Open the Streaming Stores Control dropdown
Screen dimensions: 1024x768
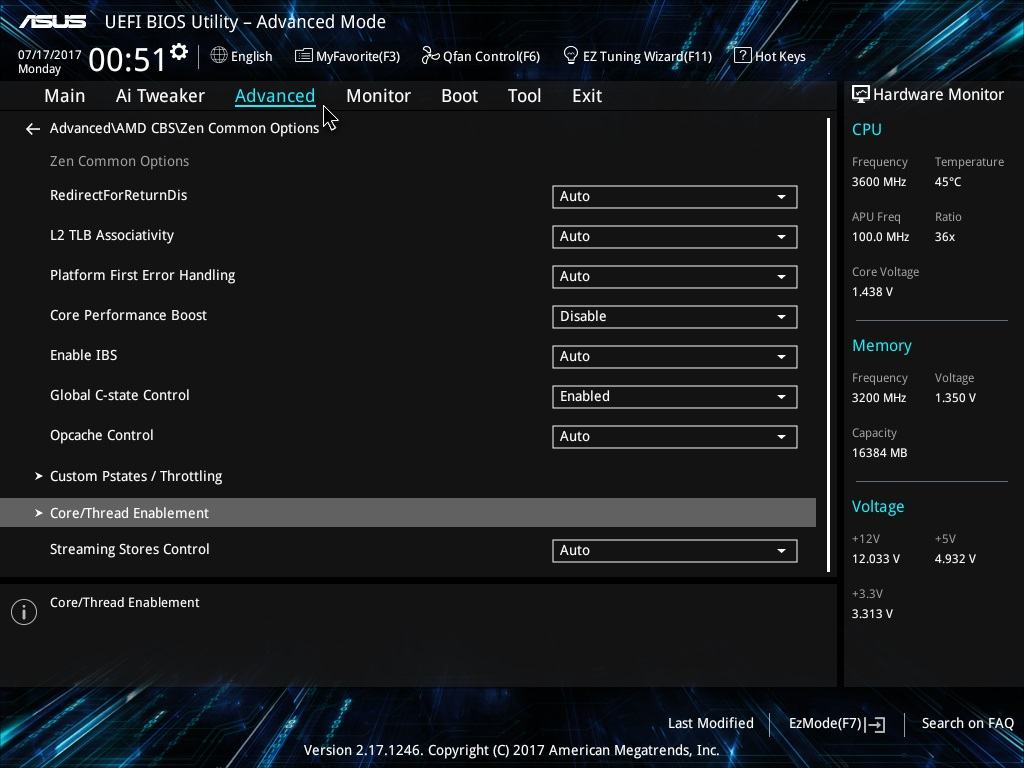(675, 551)
